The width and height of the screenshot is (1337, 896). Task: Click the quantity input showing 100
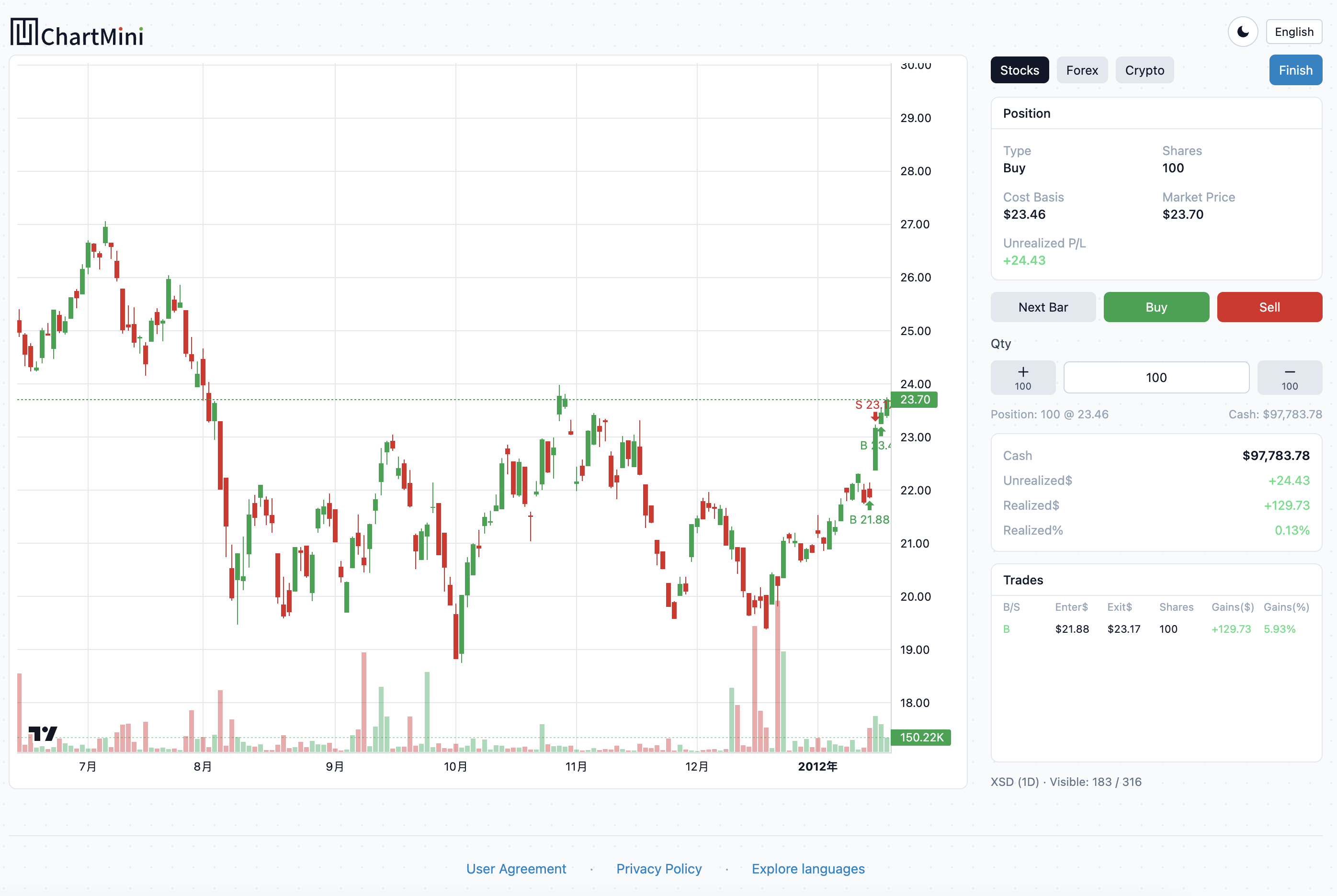point(1156,377)
